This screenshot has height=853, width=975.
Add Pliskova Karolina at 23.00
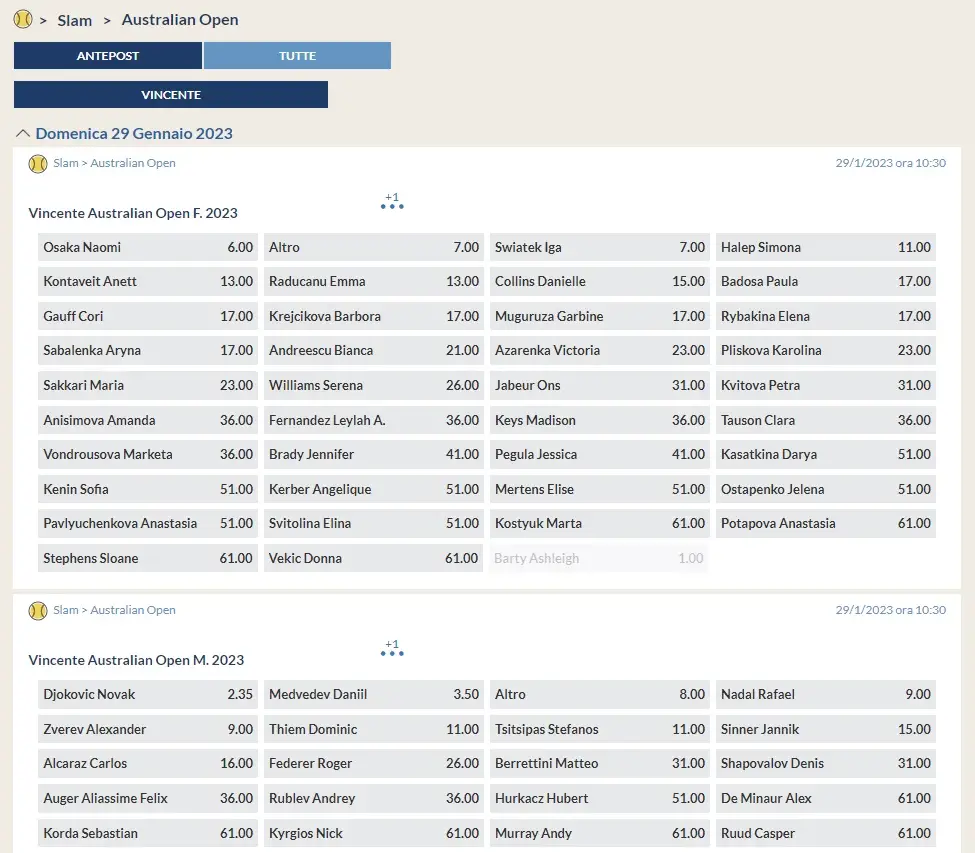[x=826, y=350]
